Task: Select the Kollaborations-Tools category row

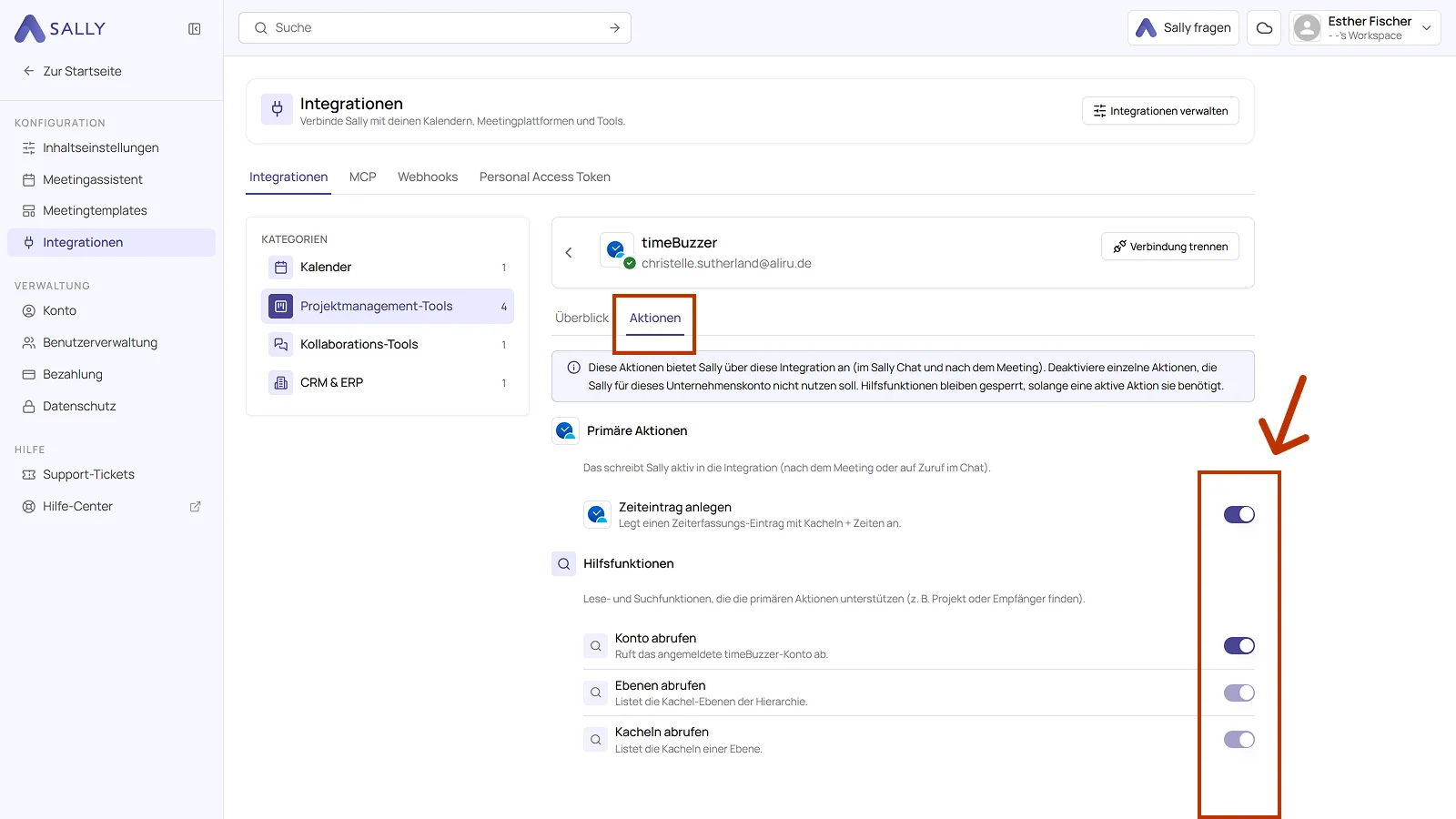Action: point(388,345)
